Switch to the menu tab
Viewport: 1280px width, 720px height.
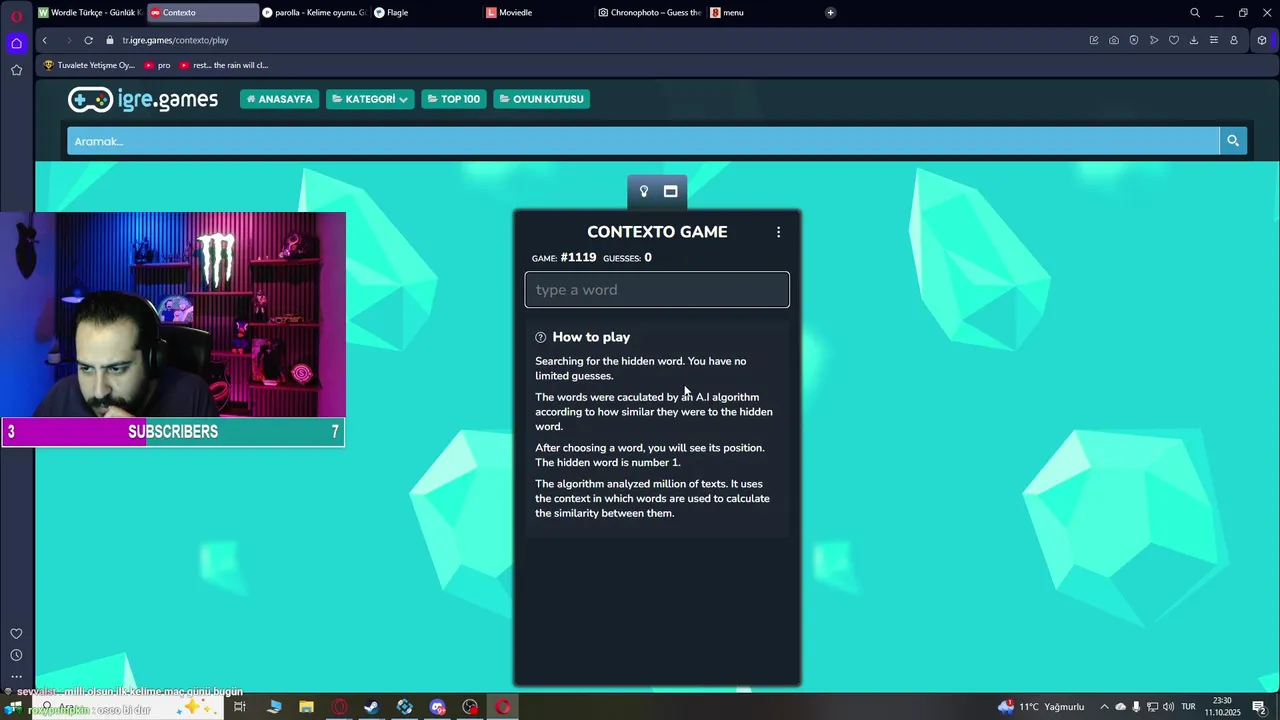[763, 13]
